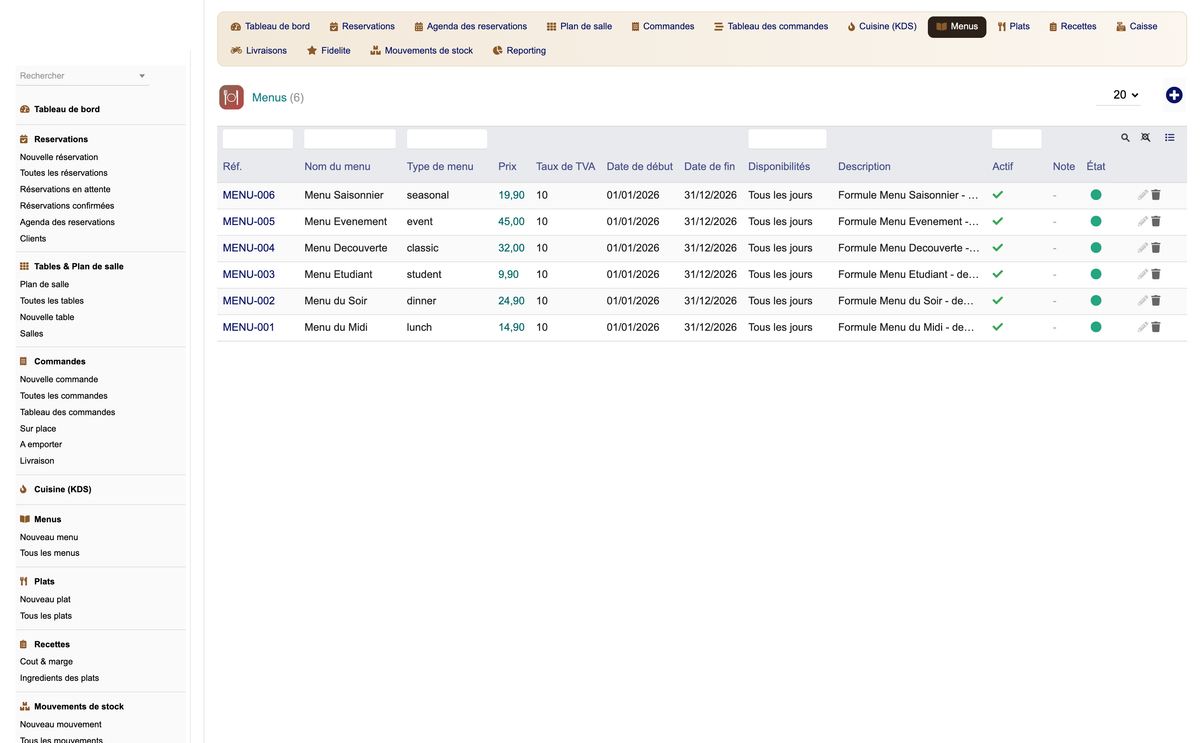Click the Commandes sidebar icon

24,361
